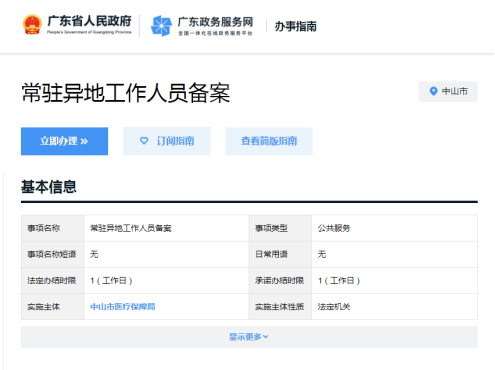This screenshot has height=370, width=495.
Task: Click the heart icon in 订阅指南
Action: coord(144,141)
